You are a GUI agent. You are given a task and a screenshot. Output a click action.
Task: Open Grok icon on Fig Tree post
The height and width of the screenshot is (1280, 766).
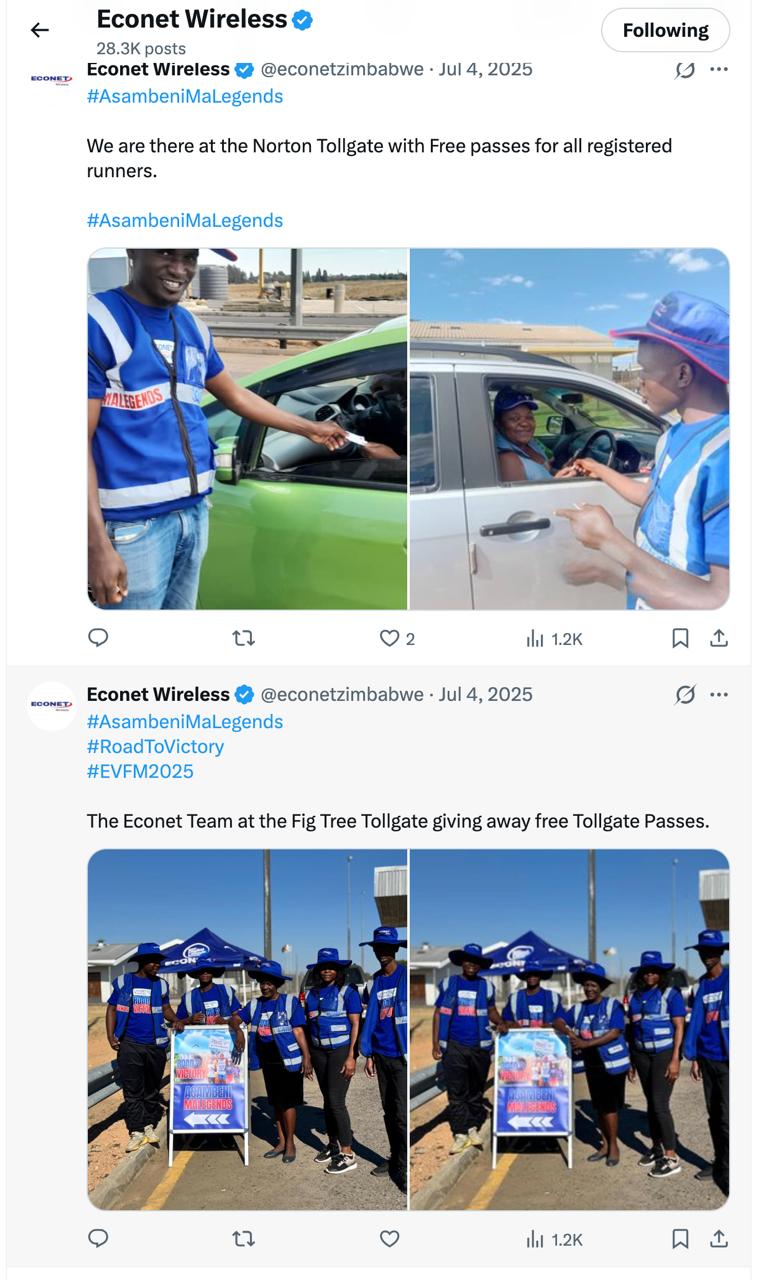click(x=685, y=694)
